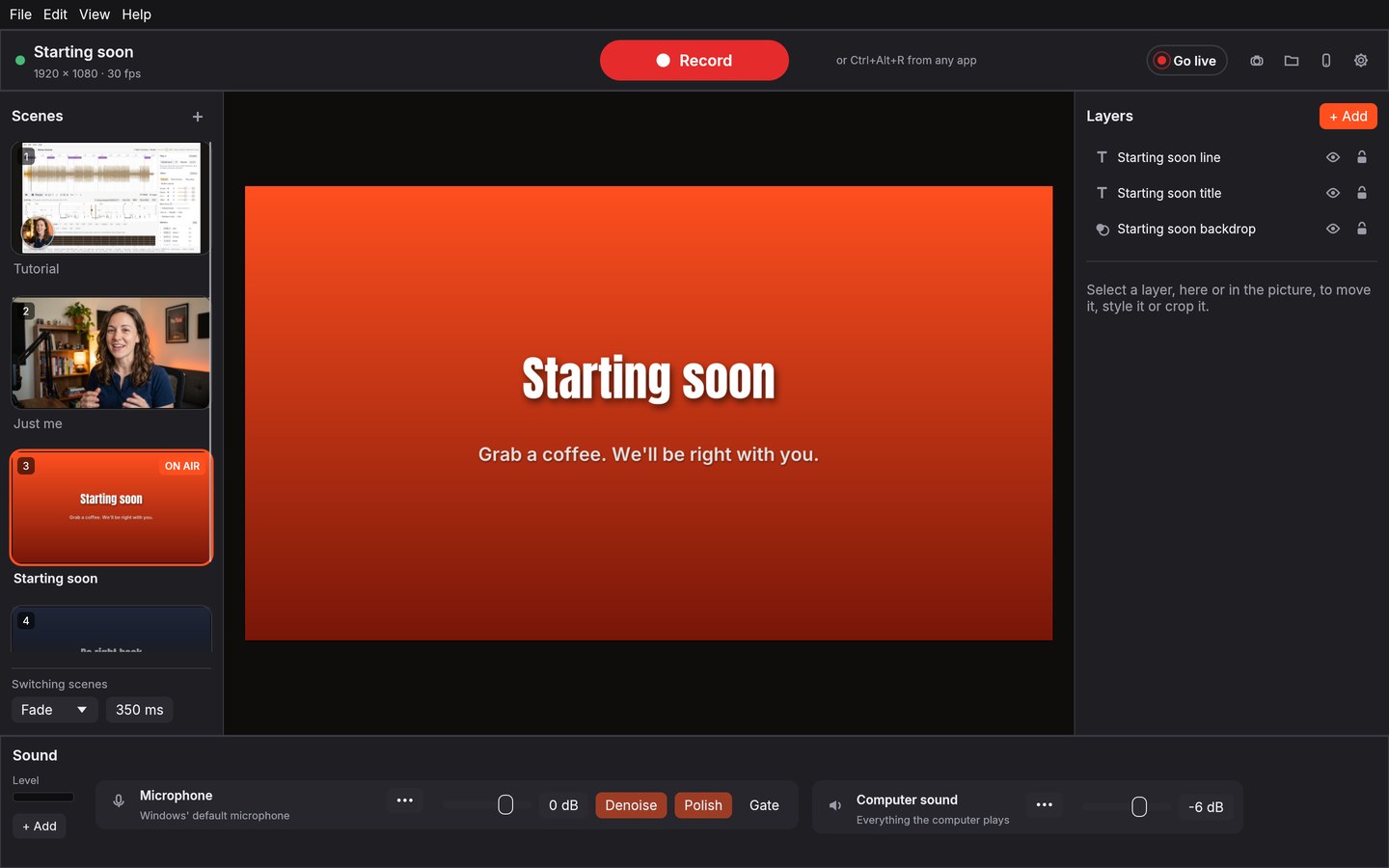
Task: Select the Just me scene thumbnail
Action: (x=111, y=353)
